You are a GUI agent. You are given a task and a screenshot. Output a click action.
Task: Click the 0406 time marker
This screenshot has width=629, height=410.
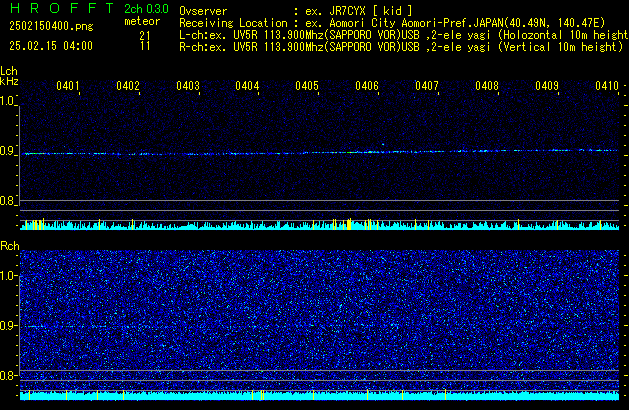[x=367, y=86]
